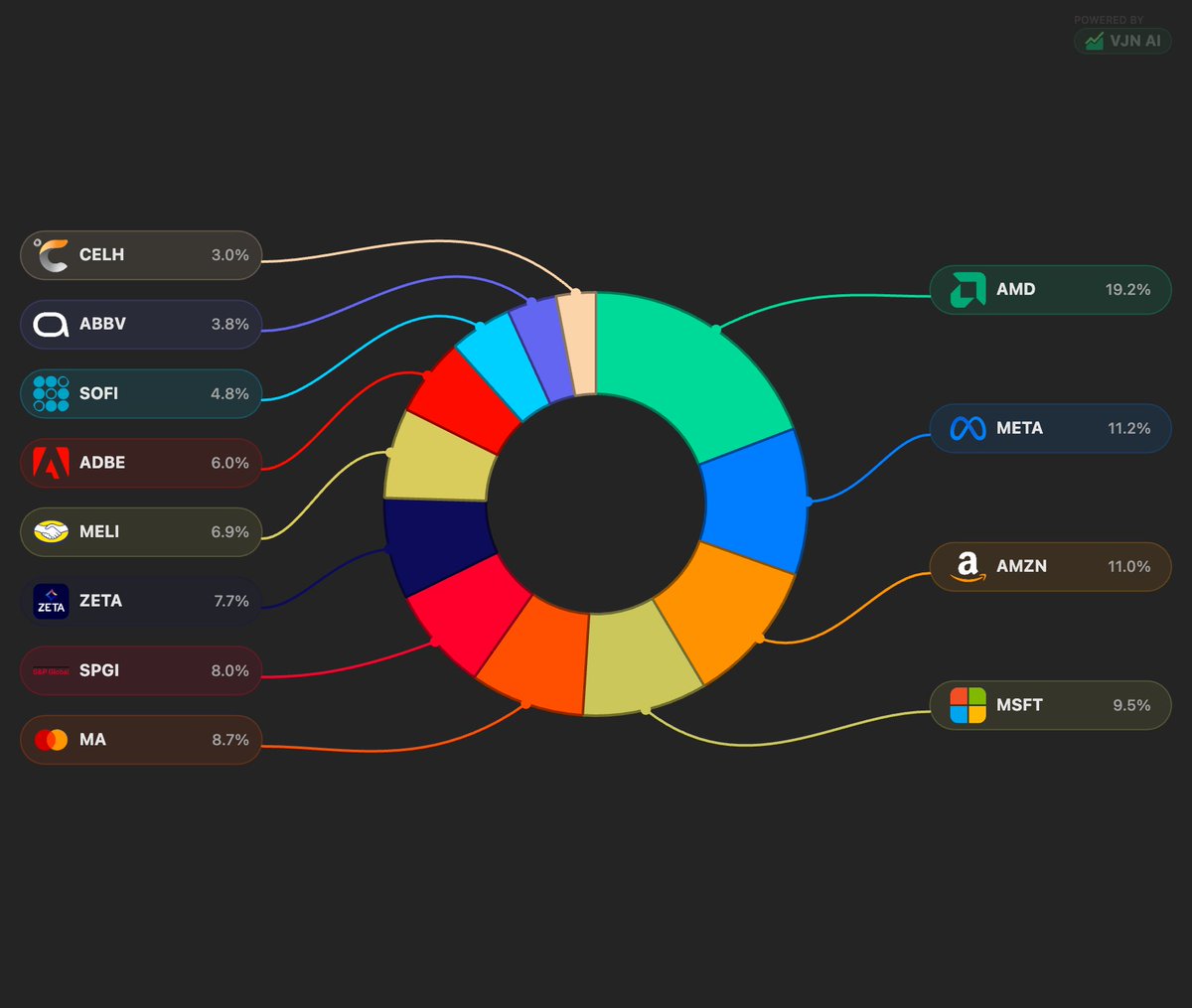Viewport: 1192px width, 1008px height.
Task: Click the 6.0% ADBE percentage
Action: click(x=229, y=463)
